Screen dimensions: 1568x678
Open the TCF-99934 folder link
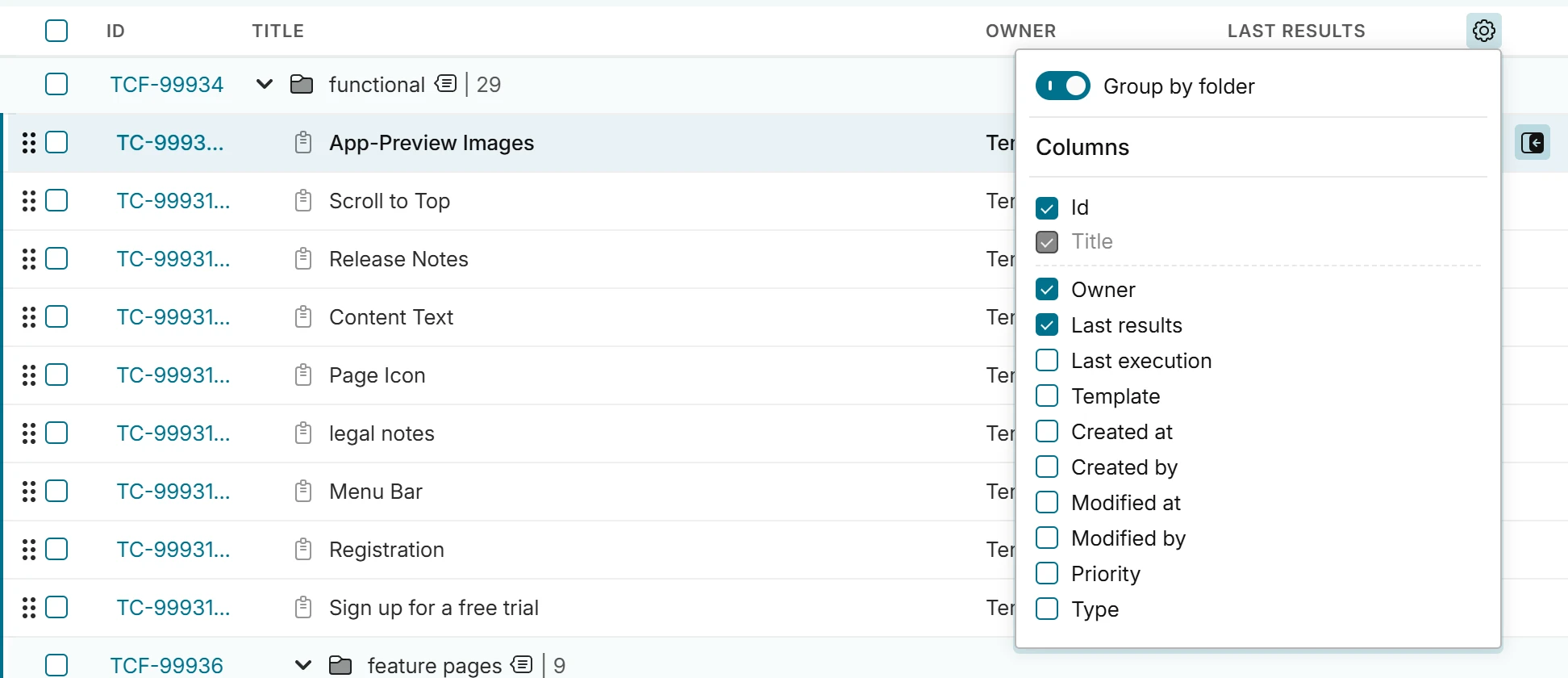pos(167,85)
